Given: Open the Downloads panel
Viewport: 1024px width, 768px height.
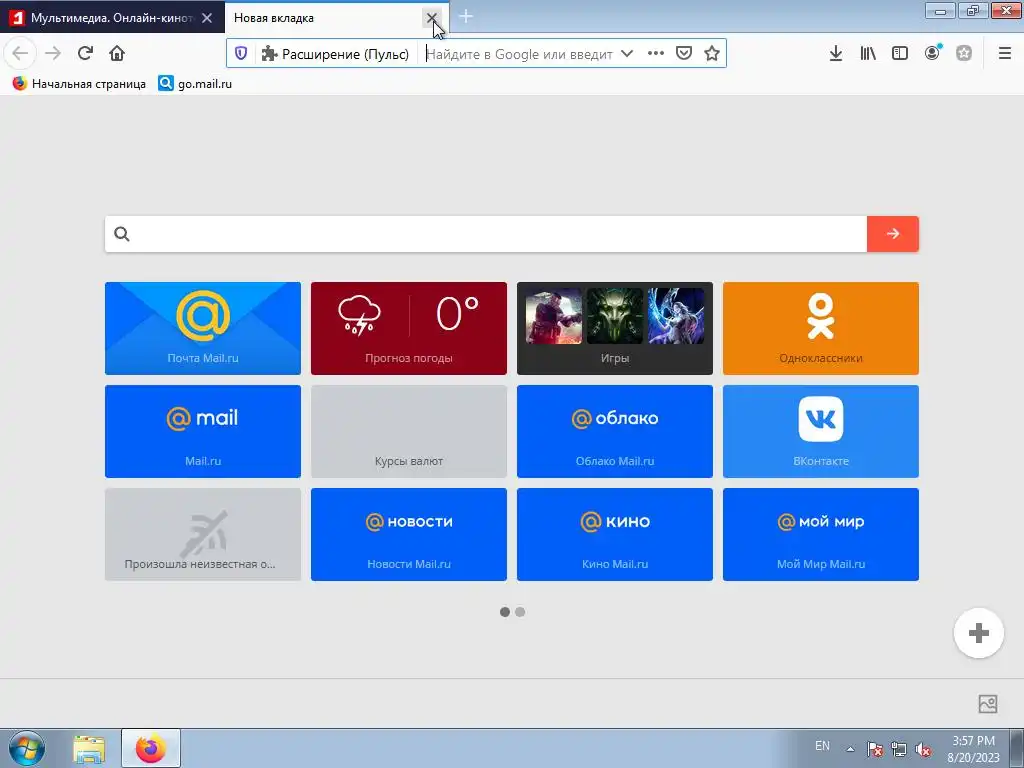Looking at the screenshot, I should [835, 54].
